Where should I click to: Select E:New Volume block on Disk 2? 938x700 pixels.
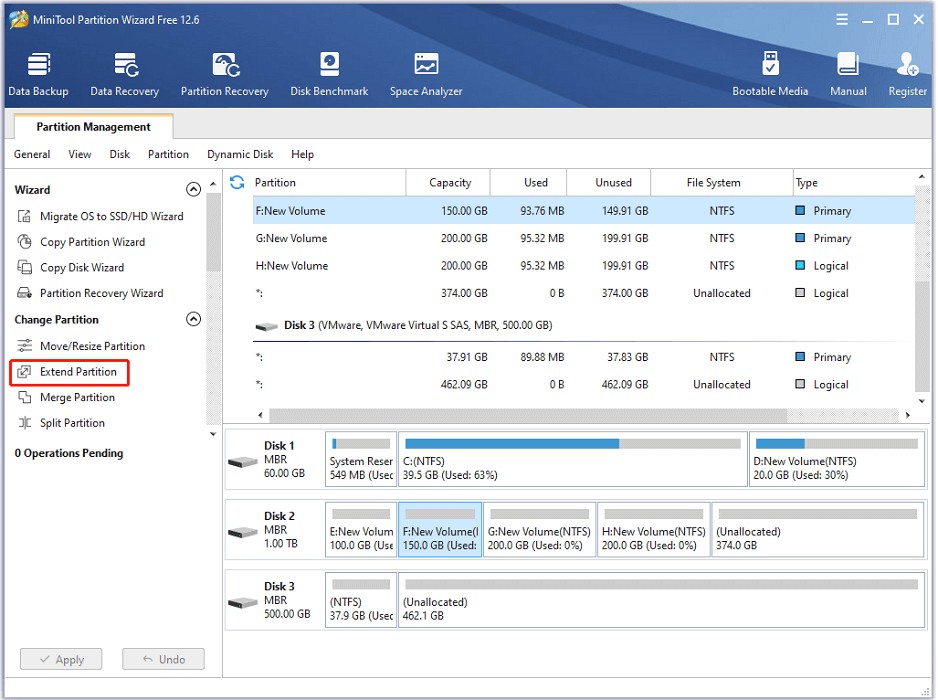point(361,530)
